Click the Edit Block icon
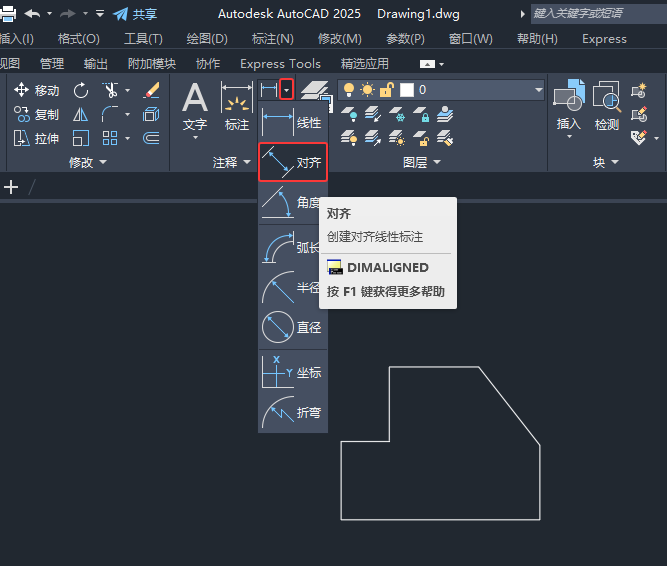The image size is (667, 566). coord(639,114)
